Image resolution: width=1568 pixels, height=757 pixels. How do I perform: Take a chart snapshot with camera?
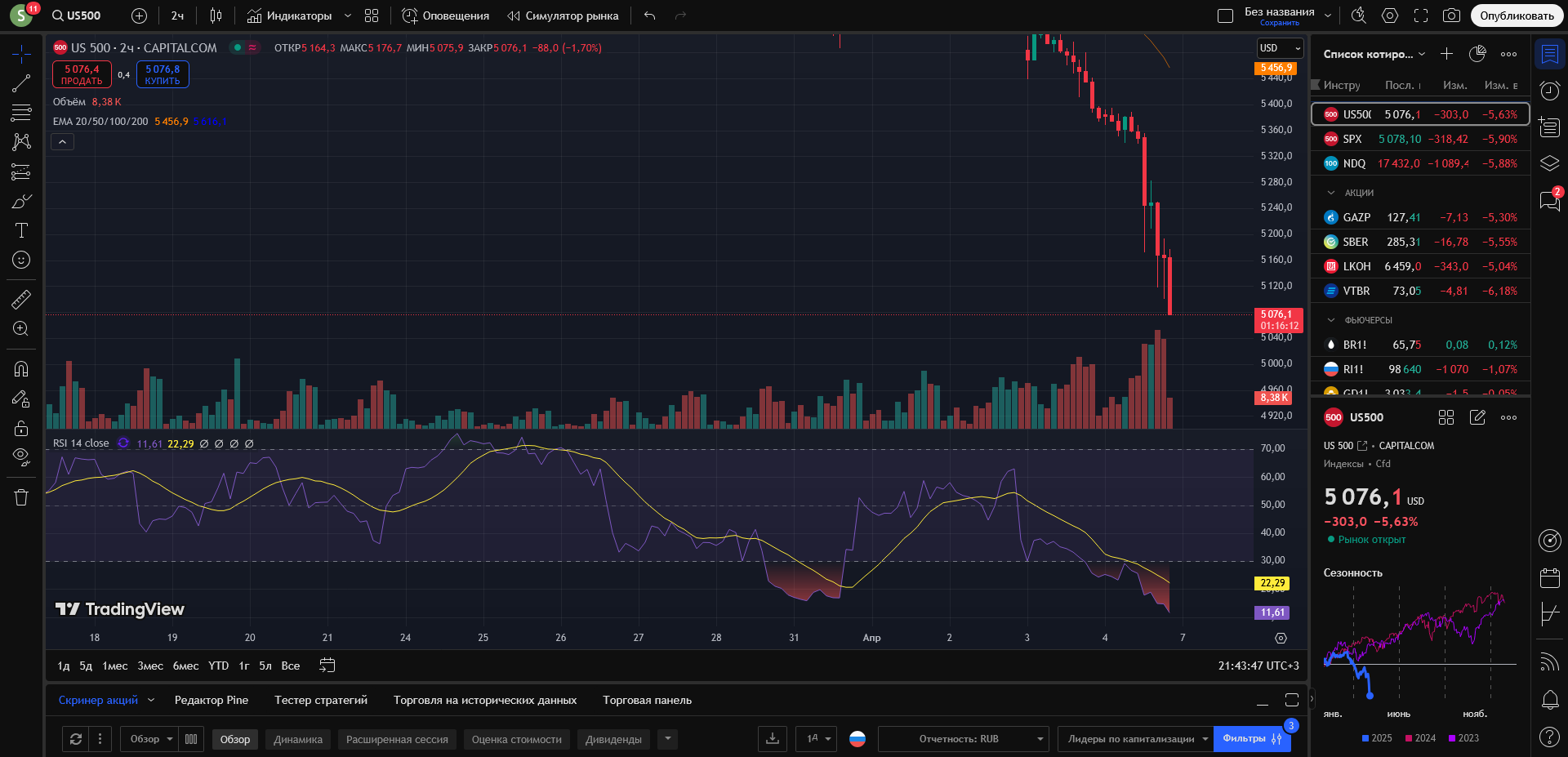1451,16
